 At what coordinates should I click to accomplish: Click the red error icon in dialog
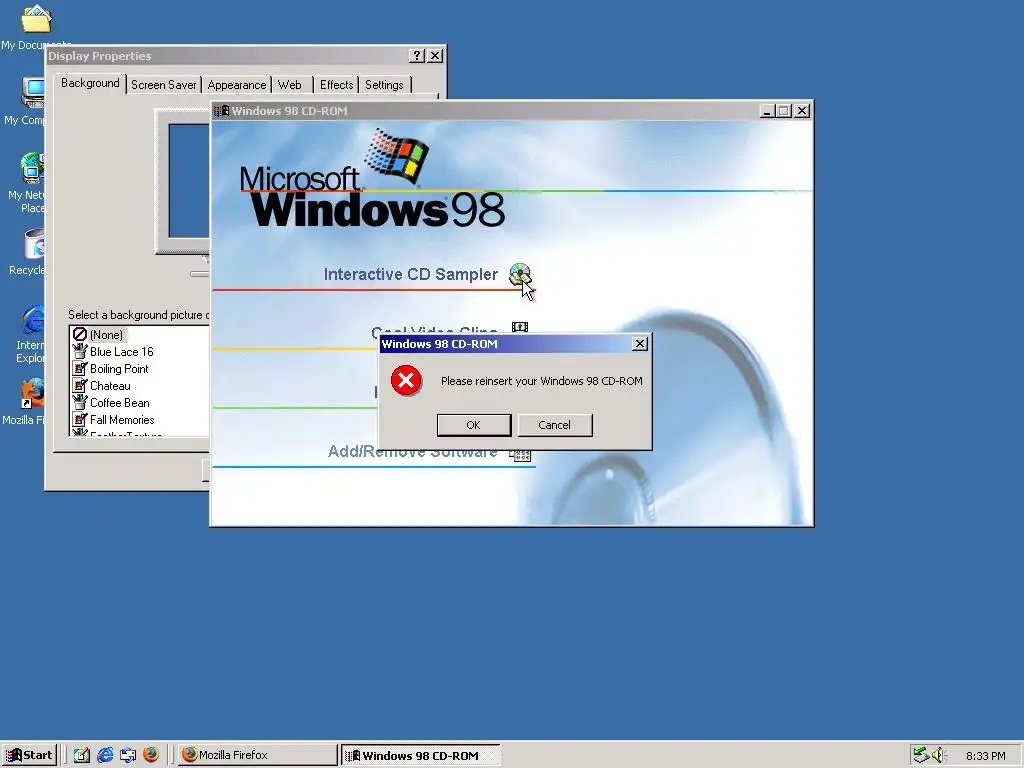(406, 381)
